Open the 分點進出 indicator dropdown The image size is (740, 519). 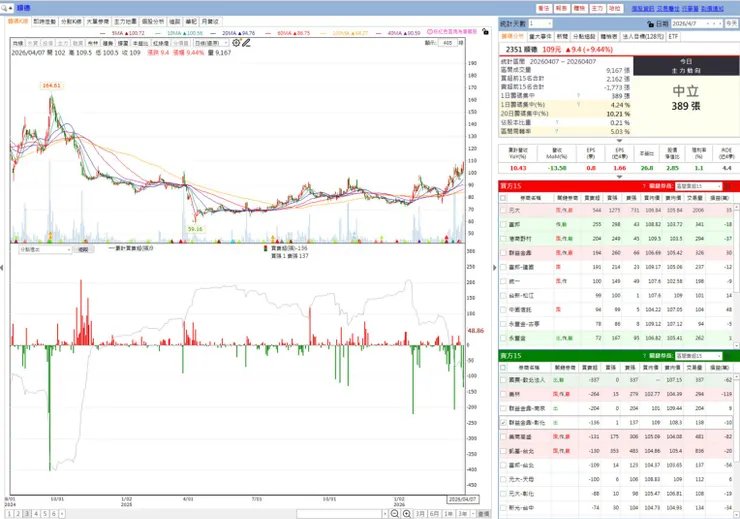[x=45, y=250]
